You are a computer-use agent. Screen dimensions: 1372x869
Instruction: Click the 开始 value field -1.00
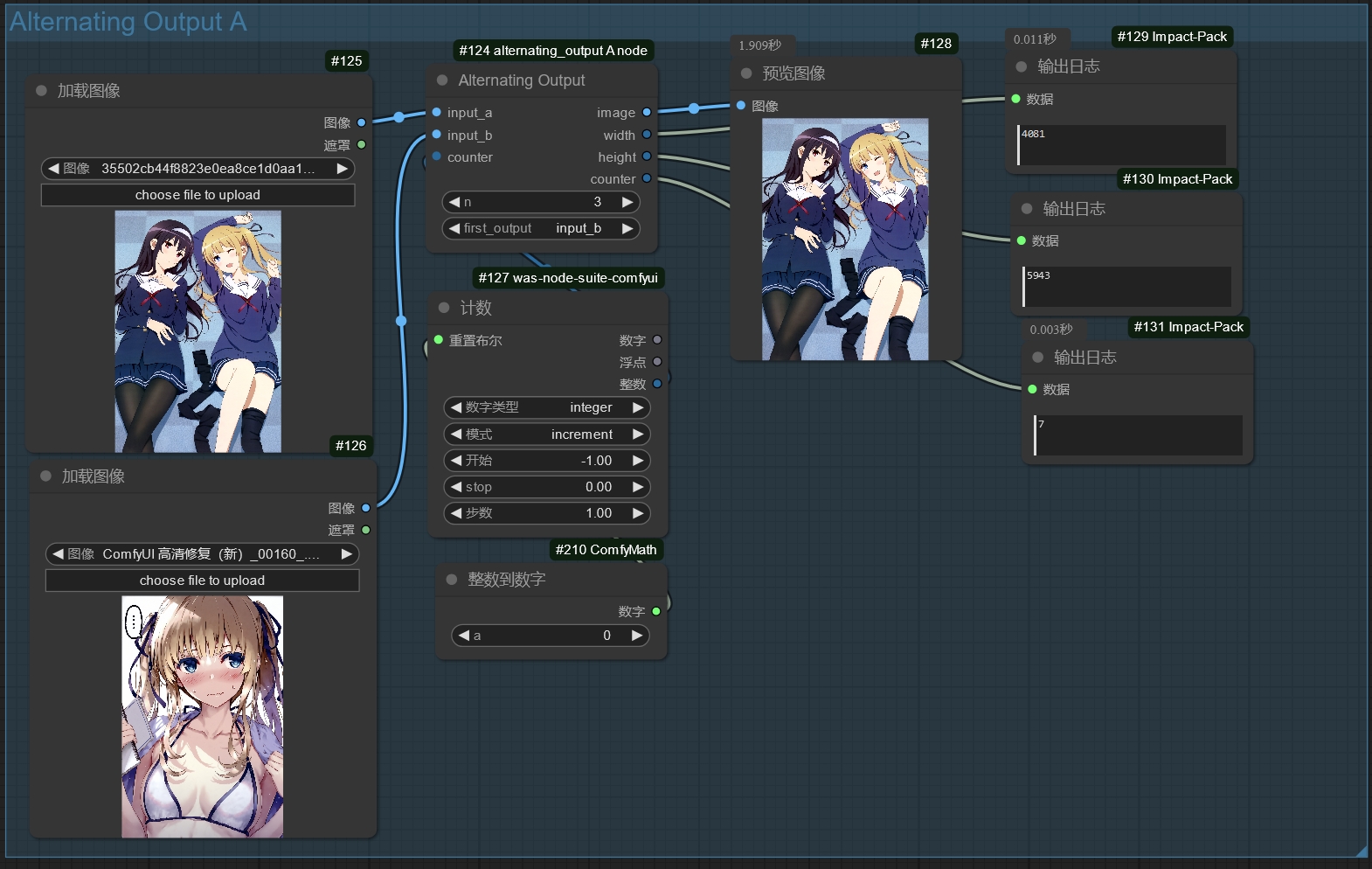coord(547,461)
